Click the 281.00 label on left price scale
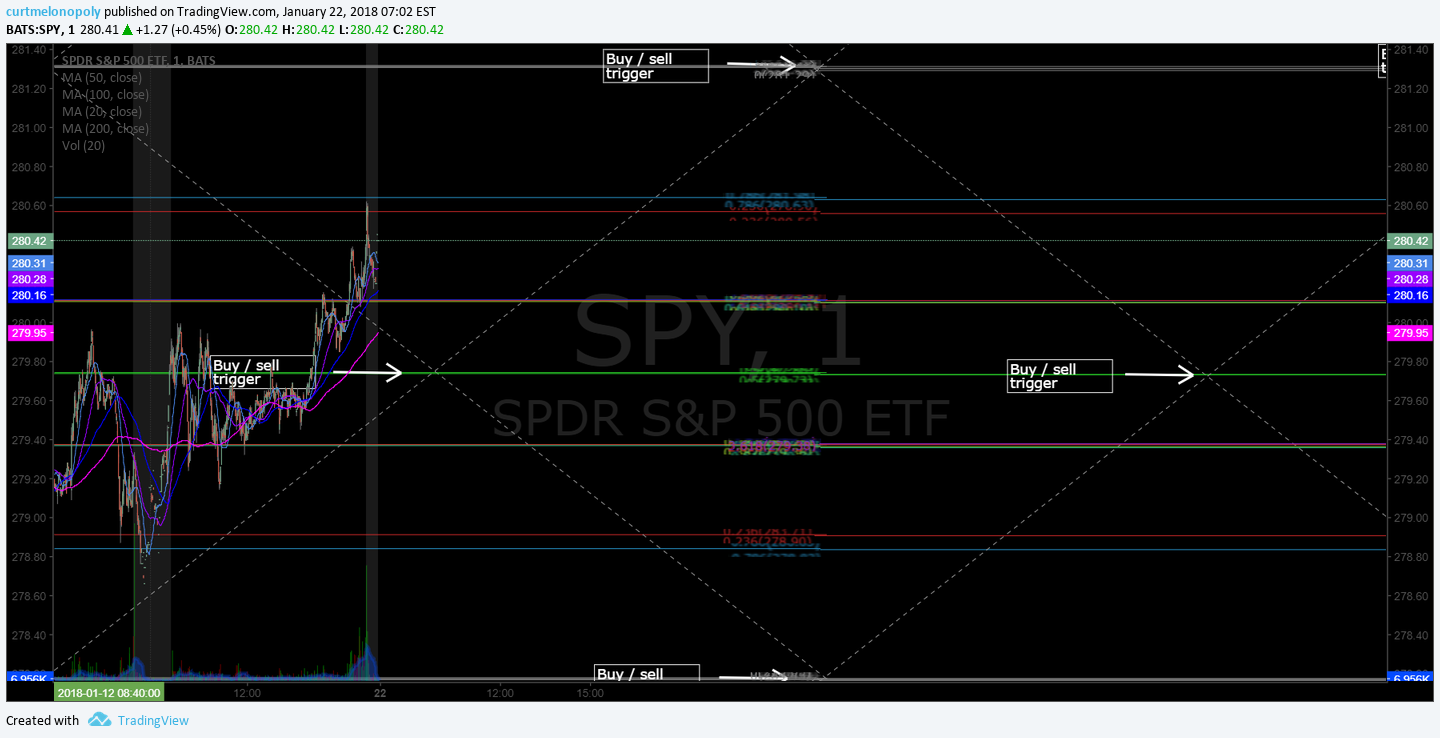 (x=27, y=128)
